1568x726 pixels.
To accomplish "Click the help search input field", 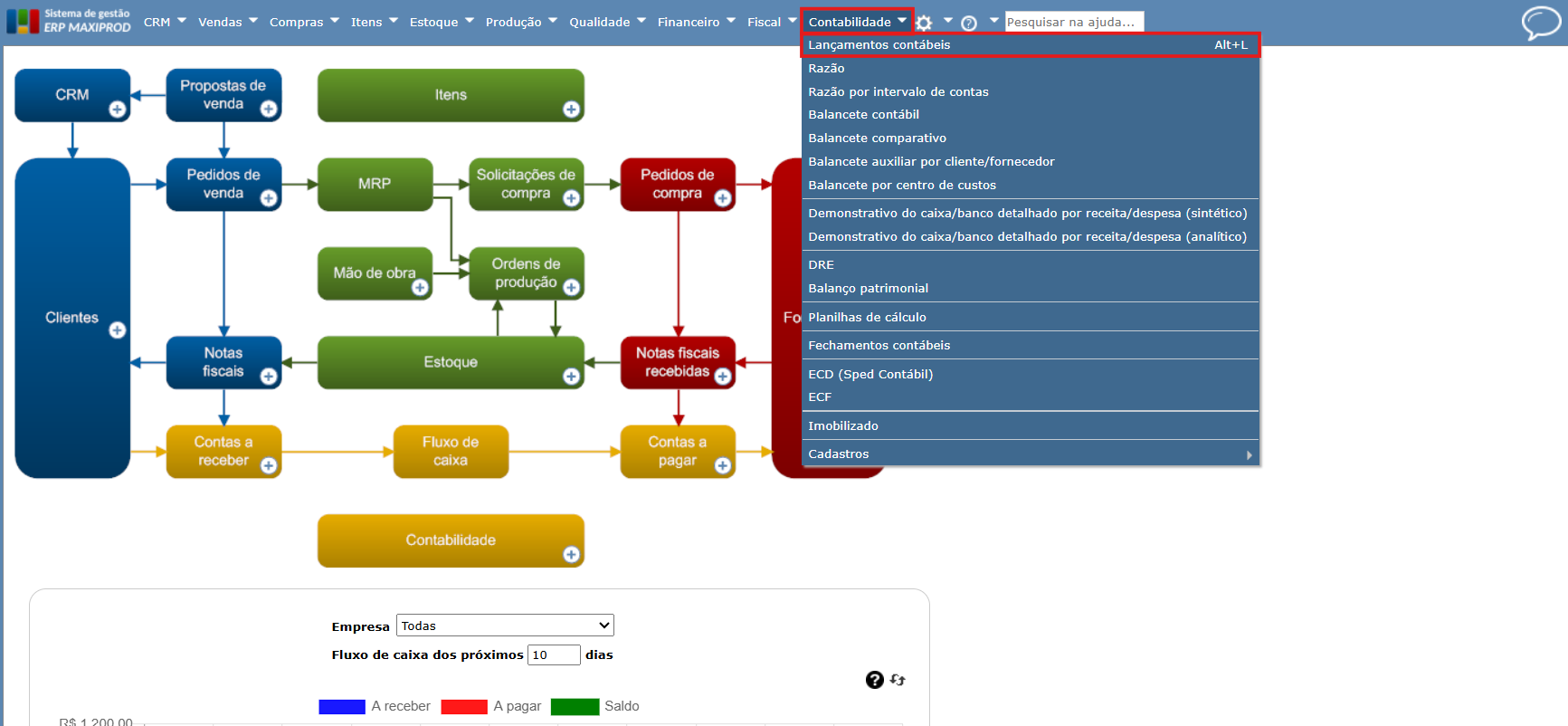I will [x=1074, y=22].
